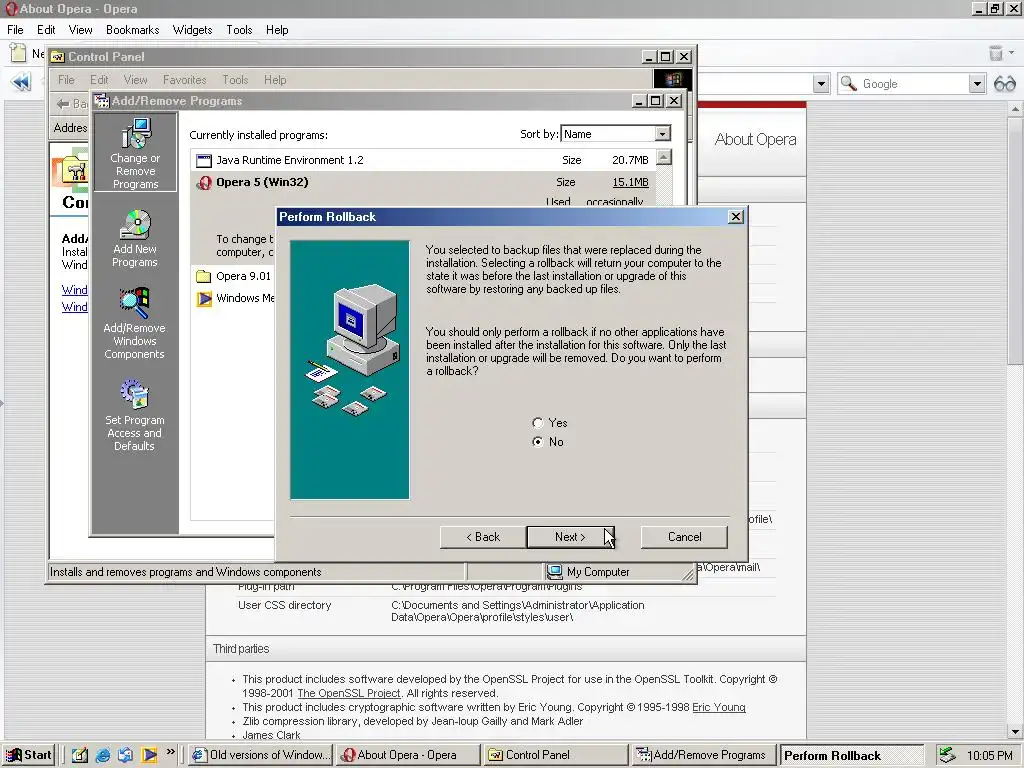Image resolution: width=1024 pixels, height=768 pixels.
Task: Open Control Panel Help menu
Action: click(275, 80)
